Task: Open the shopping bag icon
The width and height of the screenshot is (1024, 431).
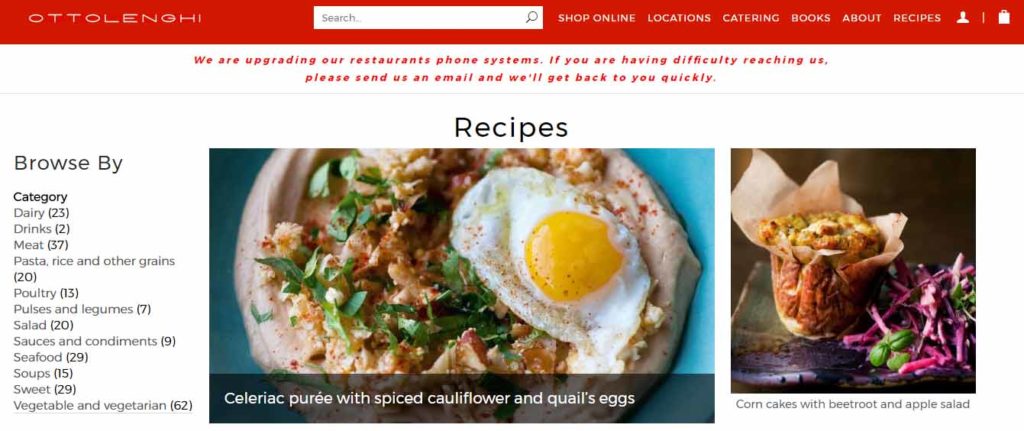Action: [1004, 17]
